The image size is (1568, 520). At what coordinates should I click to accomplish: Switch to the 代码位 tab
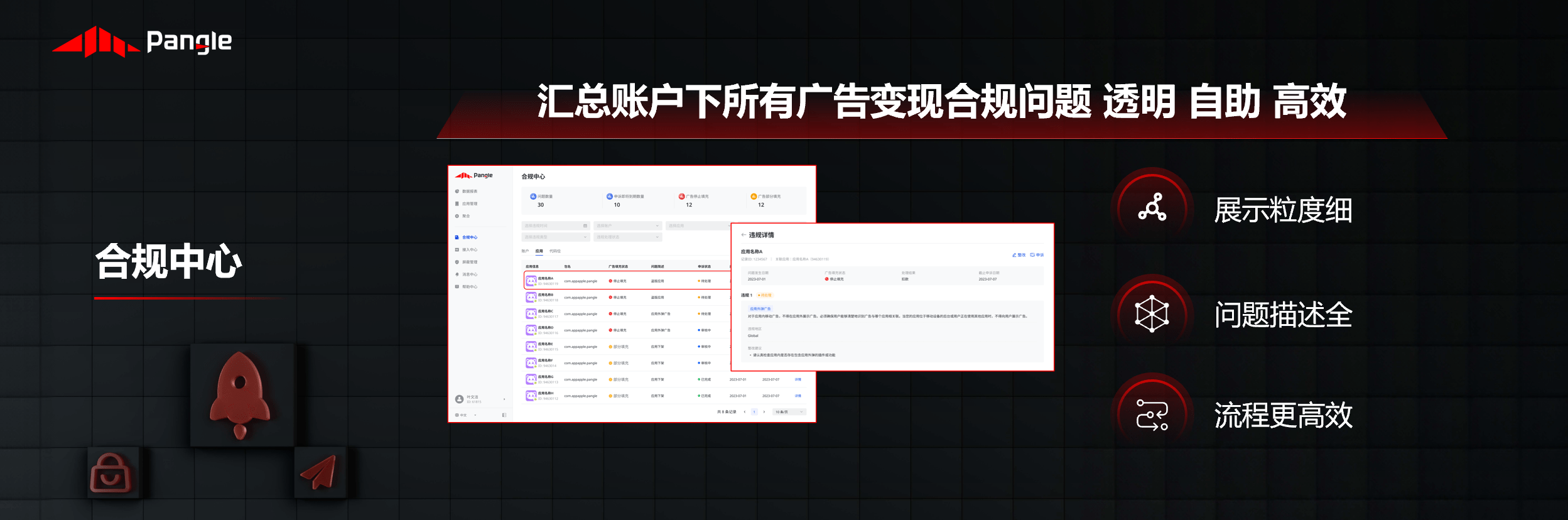(x=555, y=251)
